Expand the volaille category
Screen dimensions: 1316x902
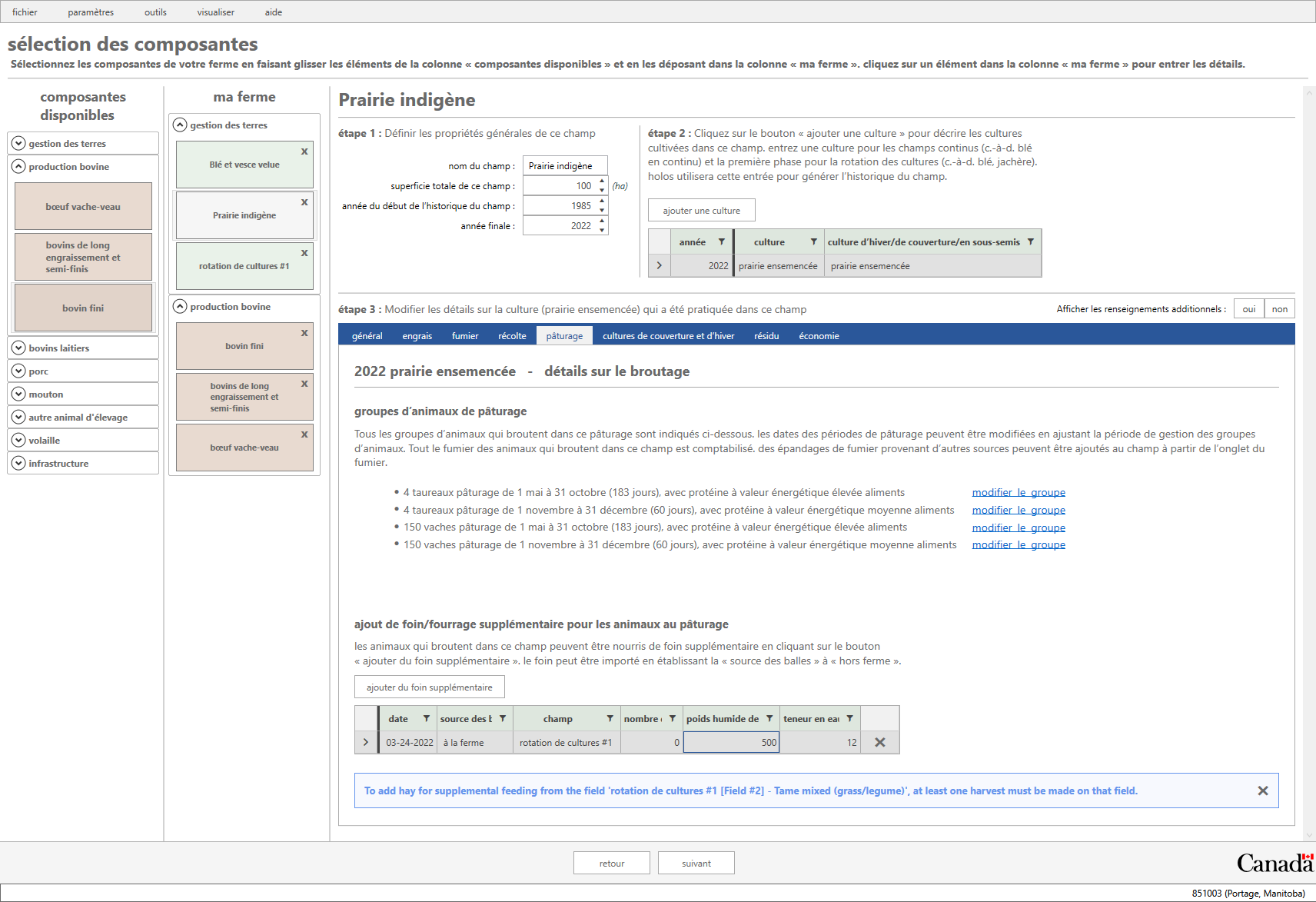(x=18, y=440)
